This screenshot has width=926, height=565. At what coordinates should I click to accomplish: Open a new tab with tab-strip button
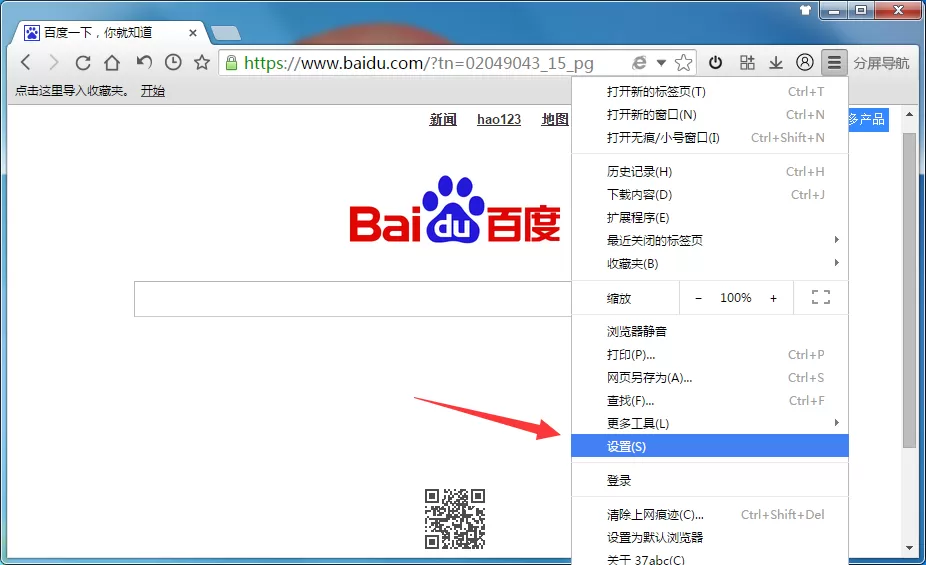click(226, 33)
